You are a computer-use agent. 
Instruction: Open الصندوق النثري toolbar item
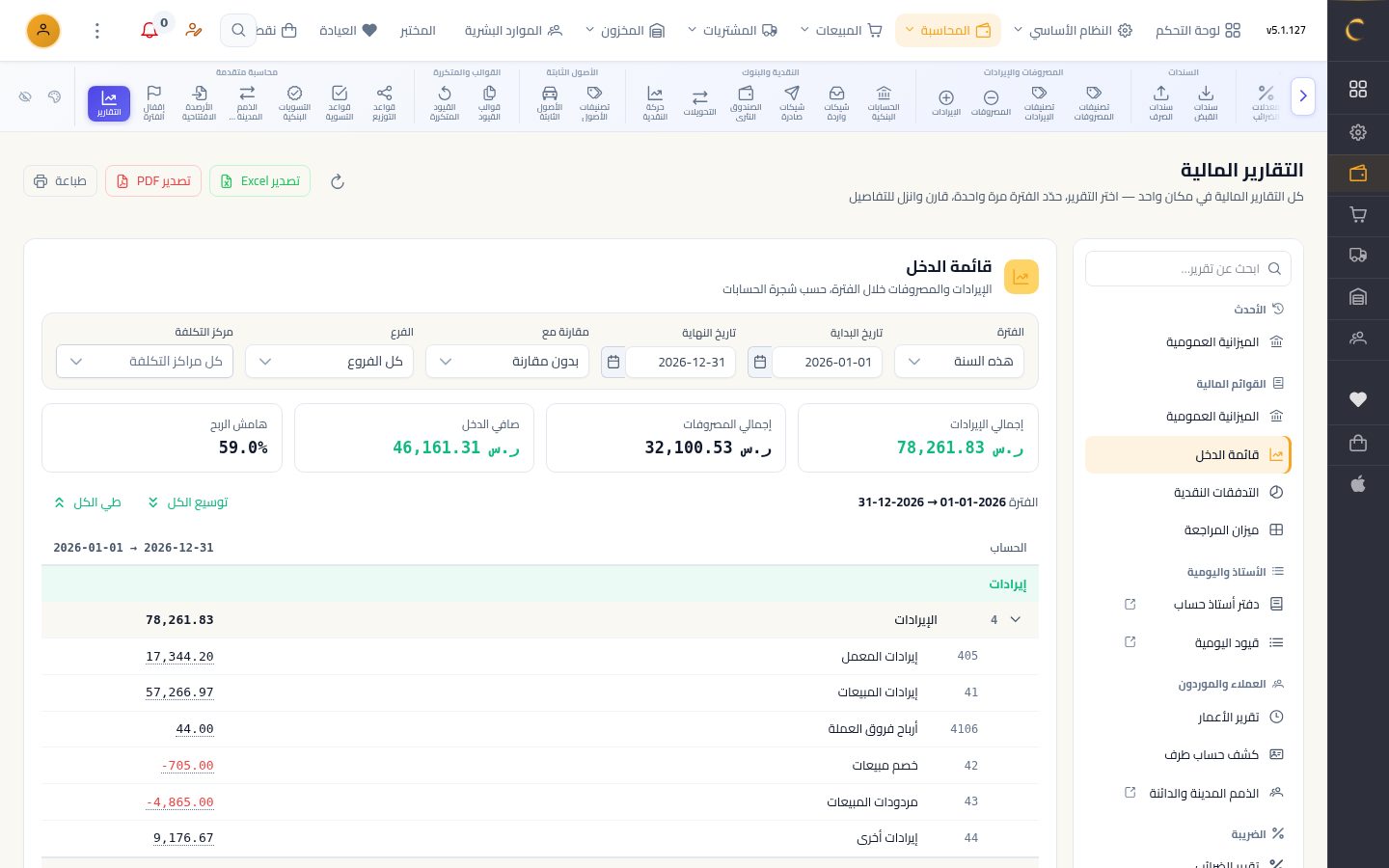point(746,103)
